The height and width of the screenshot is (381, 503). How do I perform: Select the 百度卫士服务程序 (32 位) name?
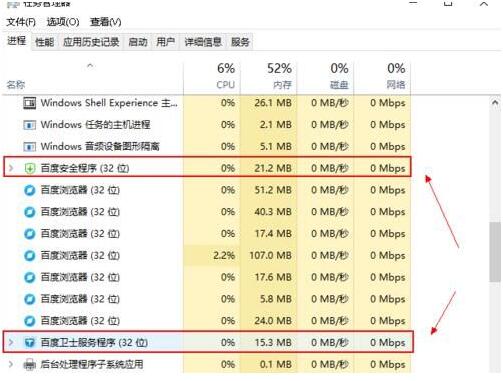pyautogui.click(x=94, y=342)
